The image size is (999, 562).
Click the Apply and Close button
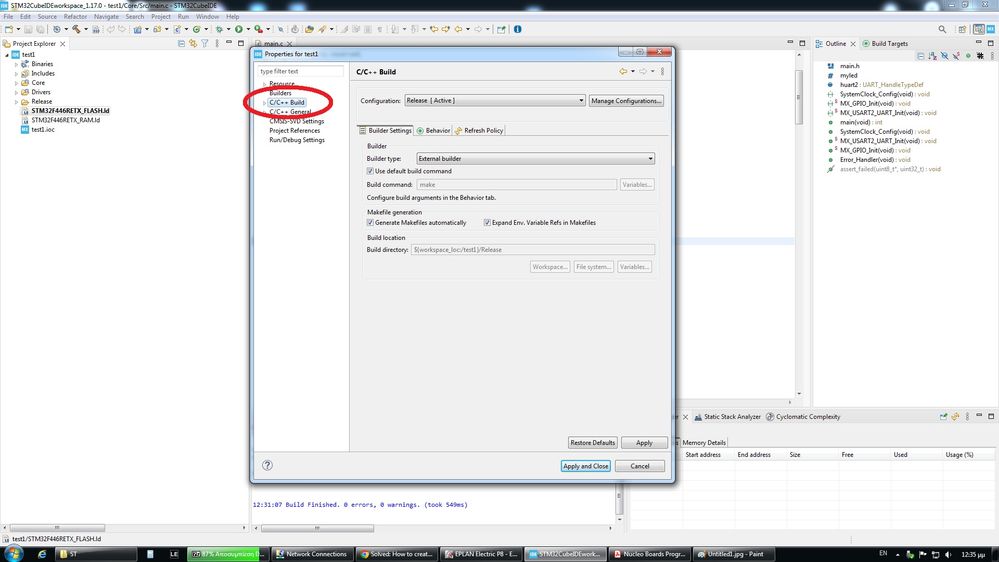coord(586,466)
